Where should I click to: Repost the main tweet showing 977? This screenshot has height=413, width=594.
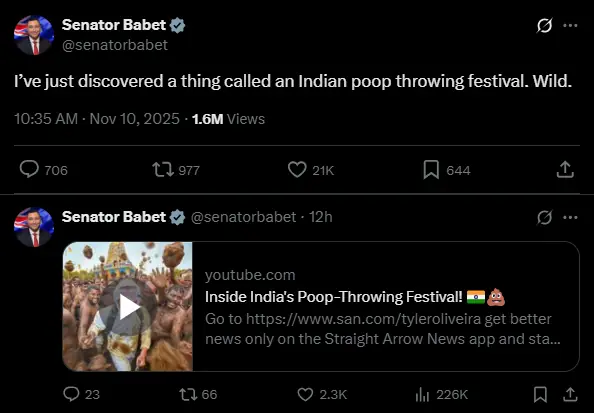[163, 170]
